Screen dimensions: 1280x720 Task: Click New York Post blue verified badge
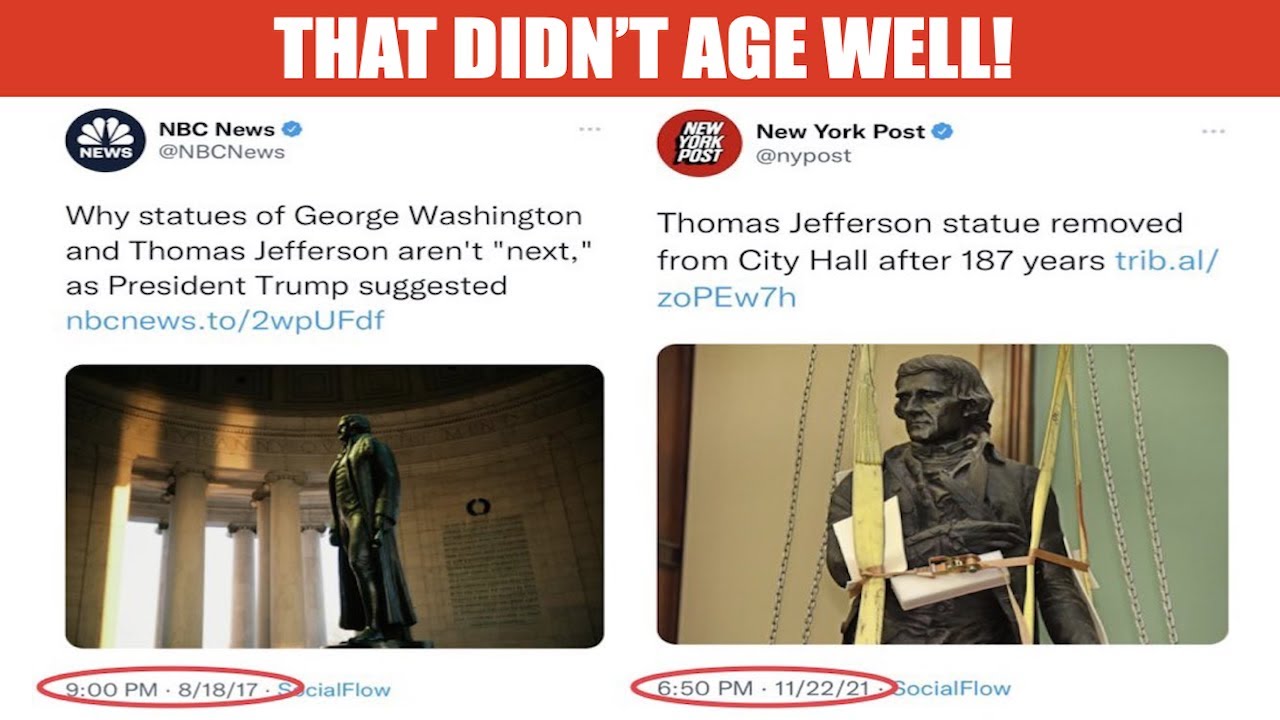pyautogui.click(x=943, y=131)
